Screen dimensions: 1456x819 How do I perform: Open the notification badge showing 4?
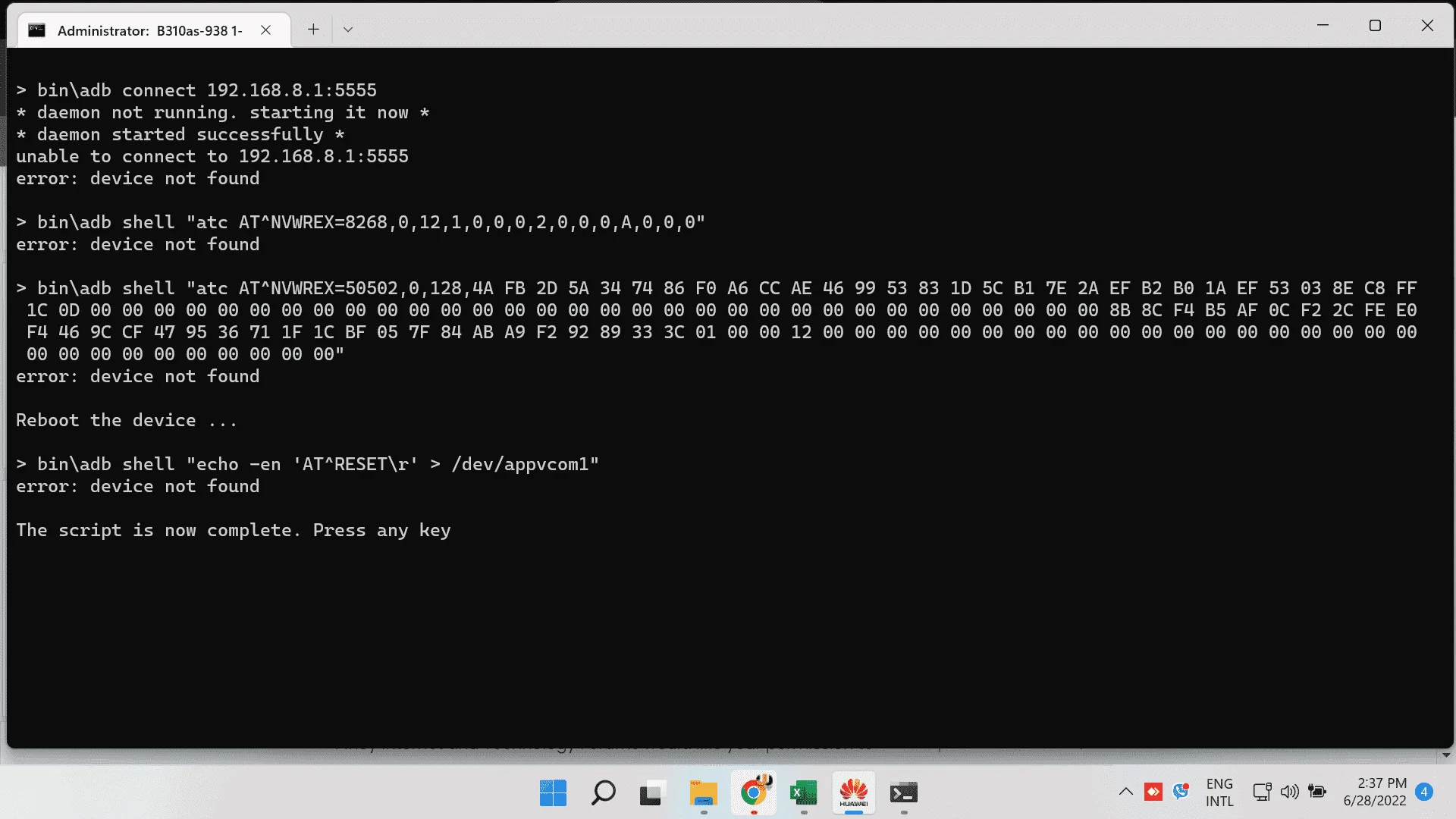(x=1424, y=792)
